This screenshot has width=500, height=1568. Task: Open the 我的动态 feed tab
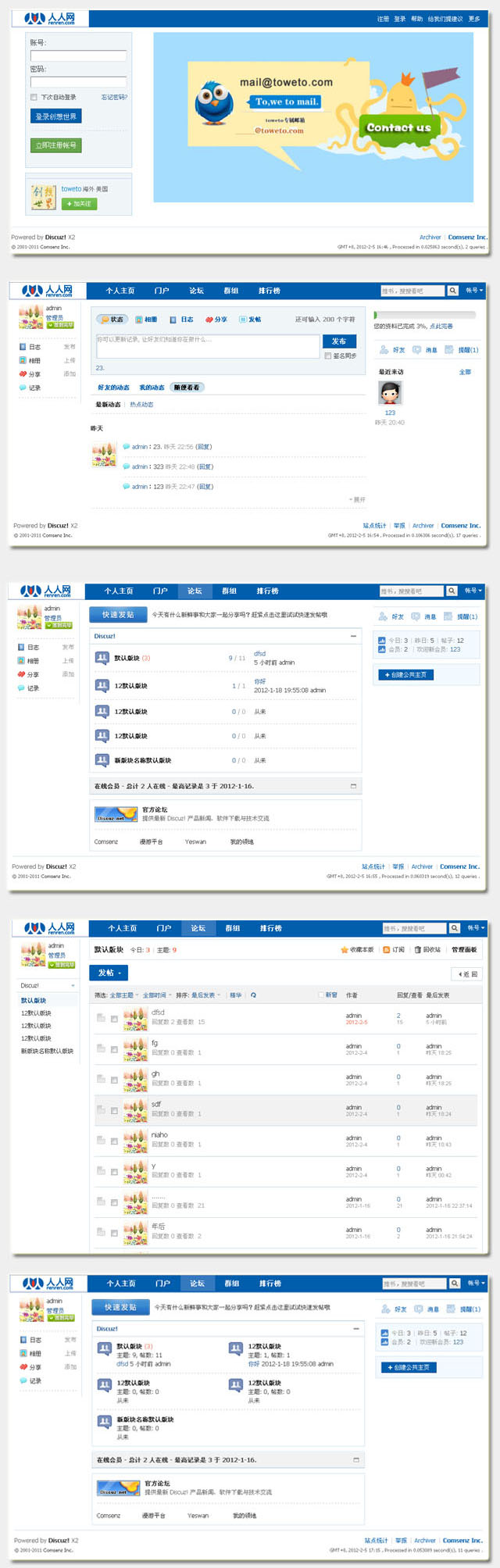pos(152,388)
